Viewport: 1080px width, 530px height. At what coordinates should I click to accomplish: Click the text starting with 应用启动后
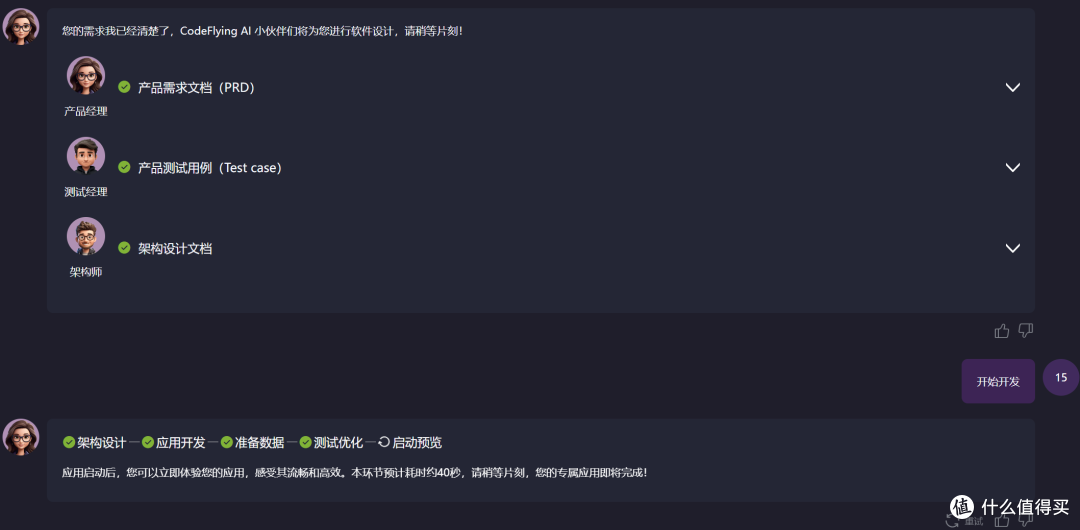click(355, 473)
